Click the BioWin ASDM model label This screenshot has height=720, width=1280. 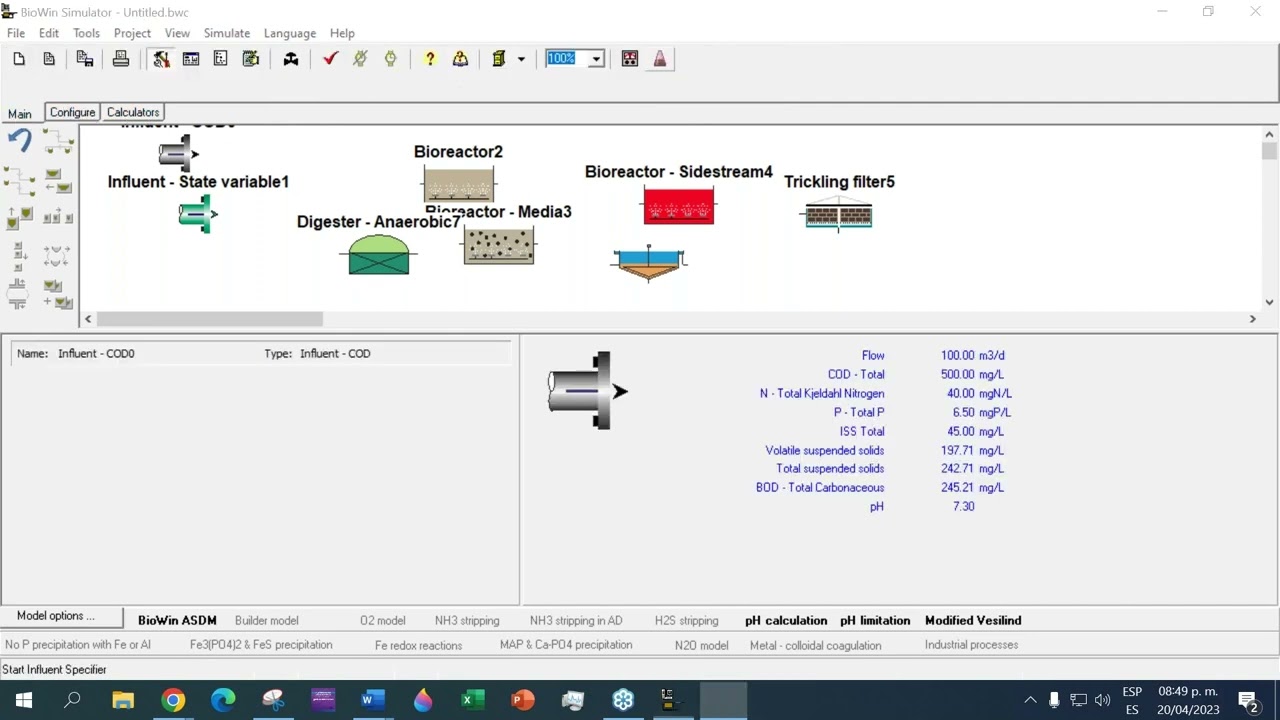pos(177,620)
